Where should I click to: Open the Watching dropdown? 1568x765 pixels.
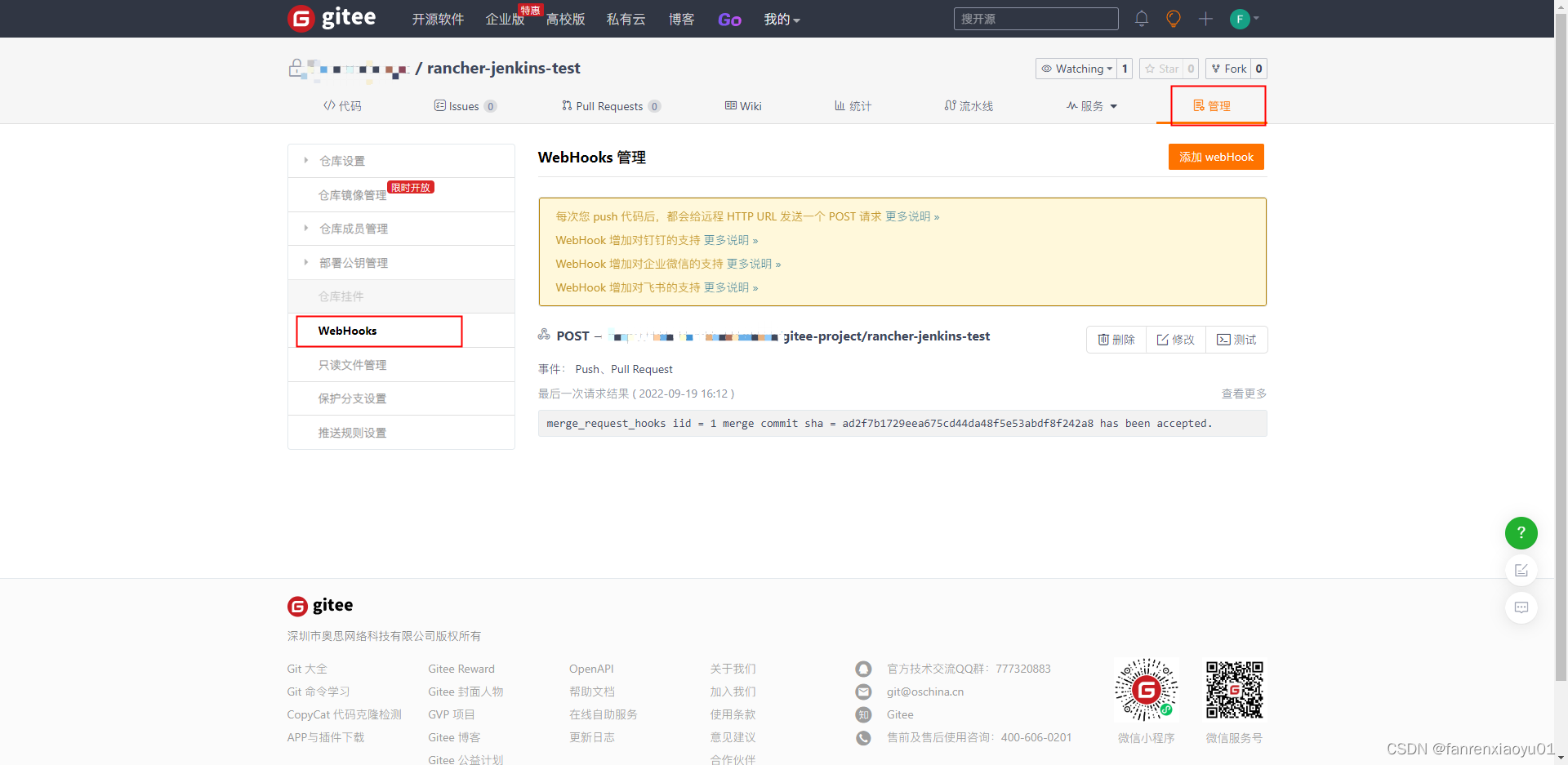(1076, 69)
